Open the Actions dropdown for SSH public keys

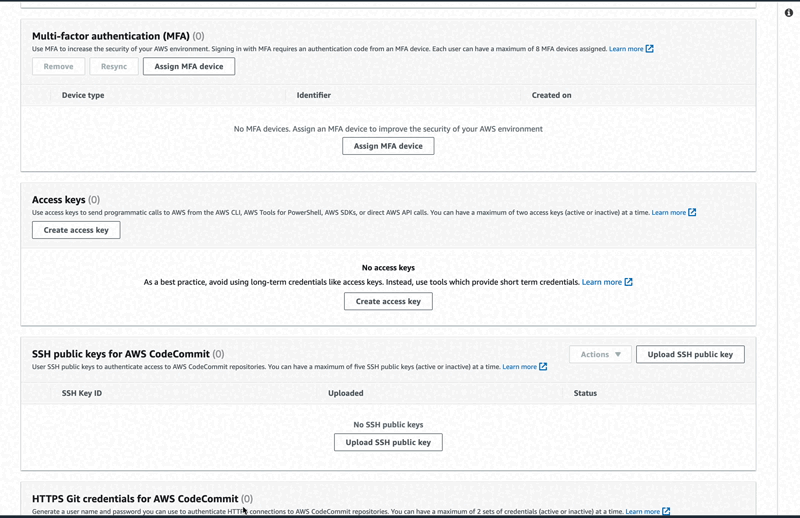point(601,354)
